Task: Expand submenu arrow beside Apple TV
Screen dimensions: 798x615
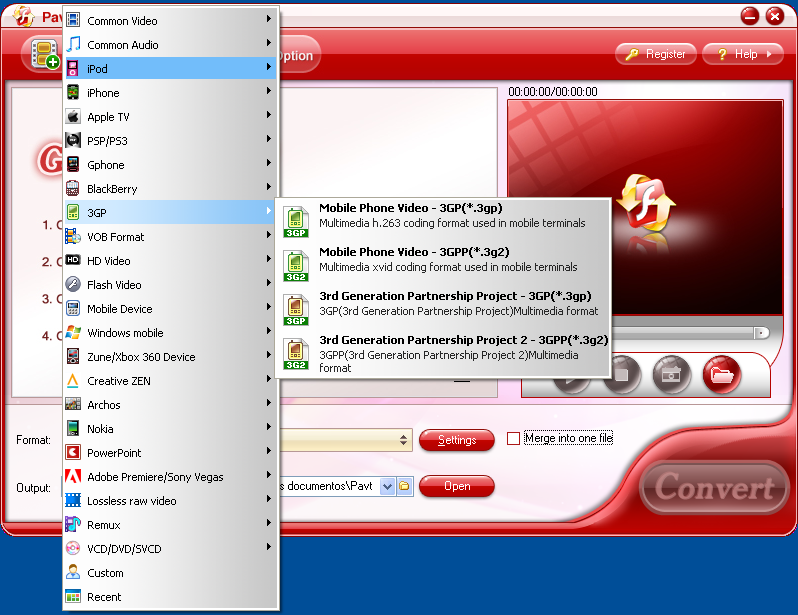Action: (269, 115)
